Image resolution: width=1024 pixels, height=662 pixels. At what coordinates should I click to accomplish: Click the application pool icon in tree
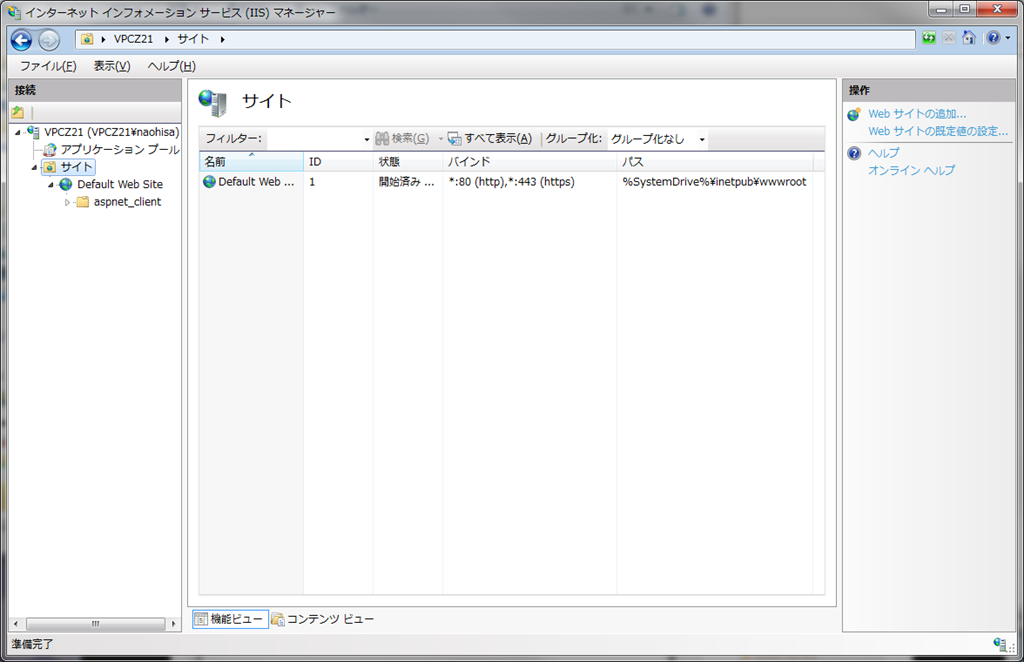(x=50, y=150)
